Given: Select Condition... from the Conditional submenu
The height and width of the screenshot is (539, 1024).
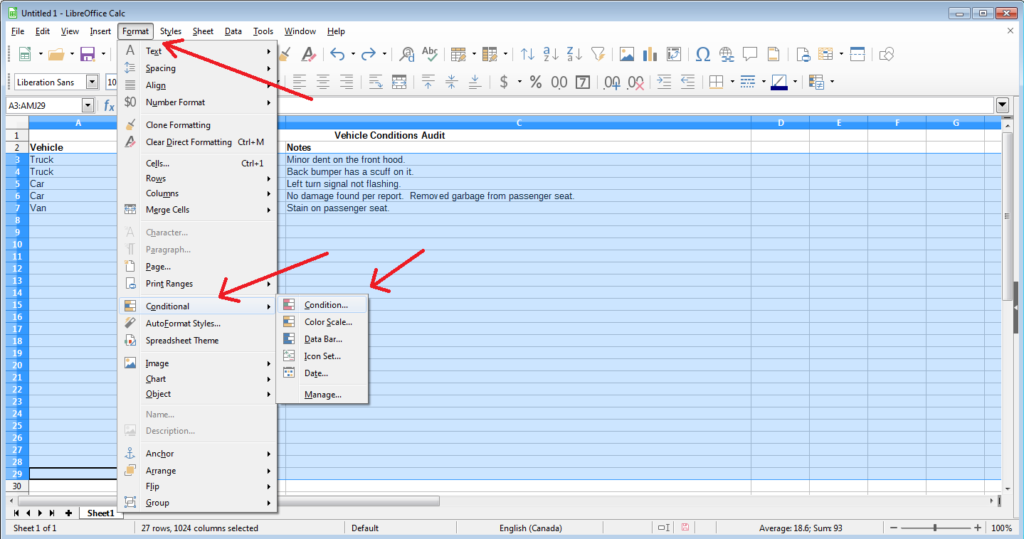Looking at the screenshot, I should click(326, 305).
